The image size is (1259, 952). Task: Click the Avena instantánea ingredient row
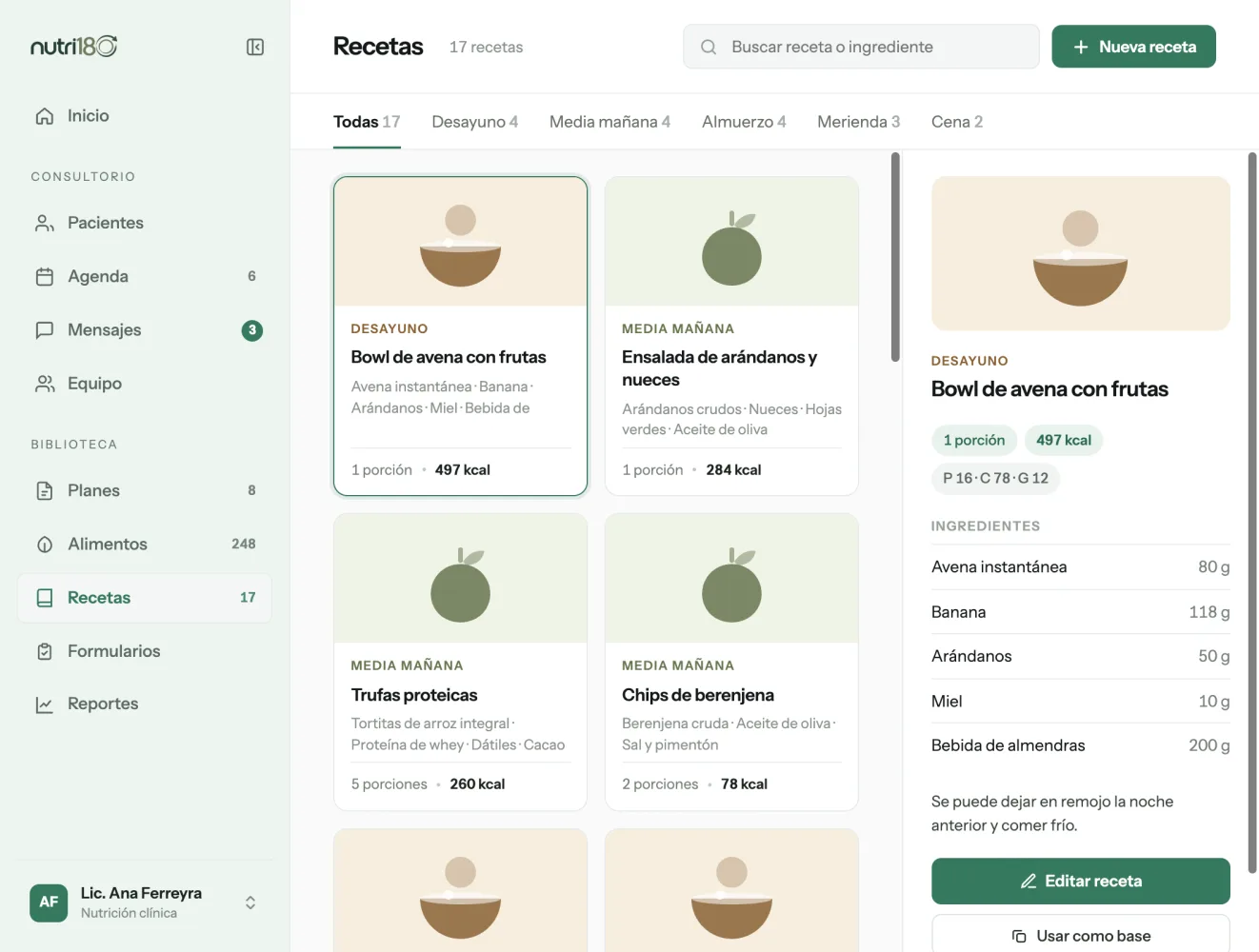pos(1081,567)
